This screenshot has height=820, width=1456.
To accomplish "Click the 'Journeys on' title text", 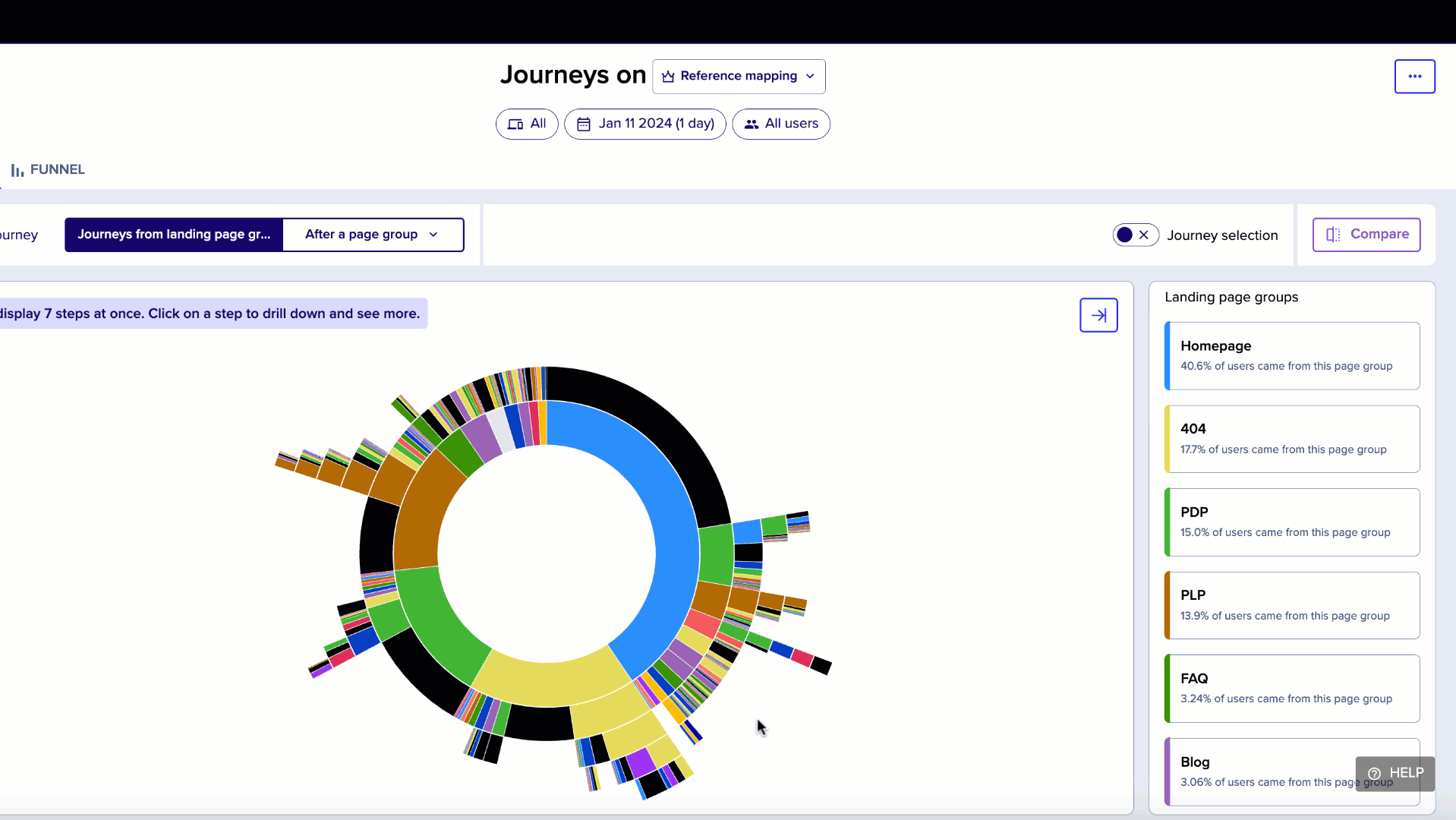I will click(x=573, y=75).
